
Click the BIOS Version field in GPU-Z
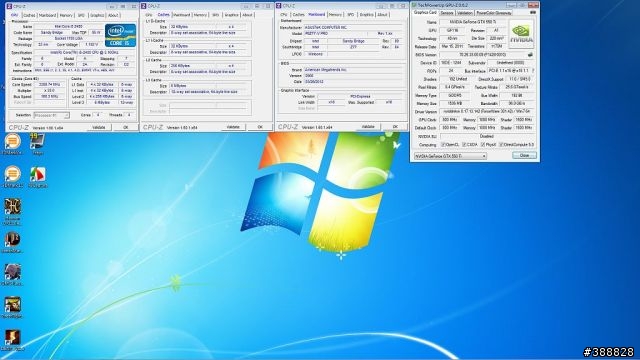pos(483,55)
